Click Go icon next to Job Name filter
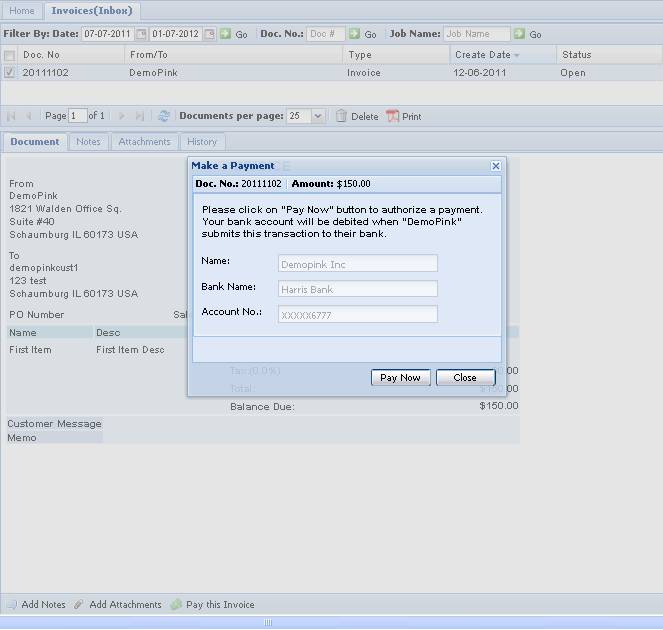The height and width of the screenshot is (630, 663). coord(520,34)
